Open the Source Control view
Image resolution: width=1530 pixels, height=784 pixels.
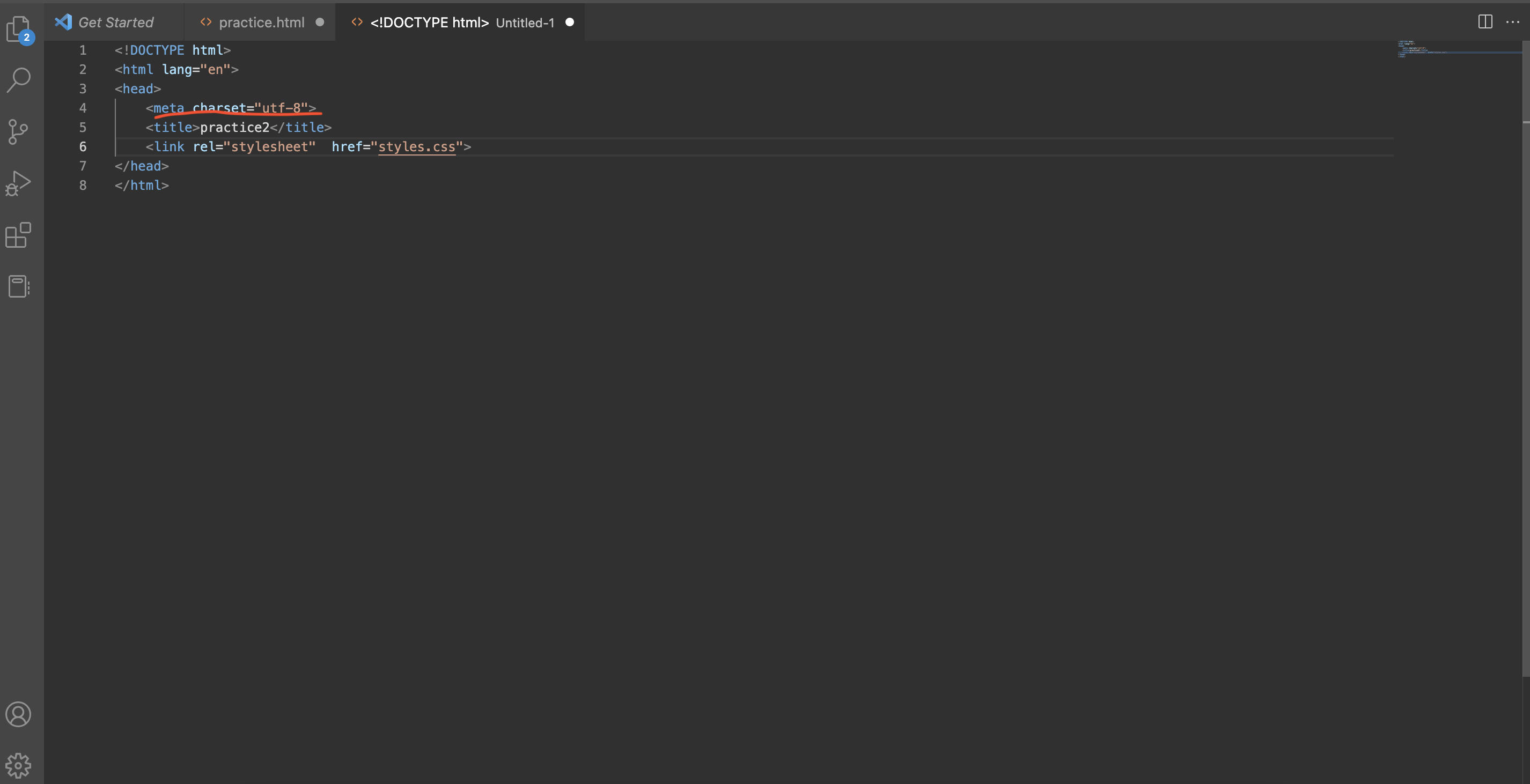point(18,132)
